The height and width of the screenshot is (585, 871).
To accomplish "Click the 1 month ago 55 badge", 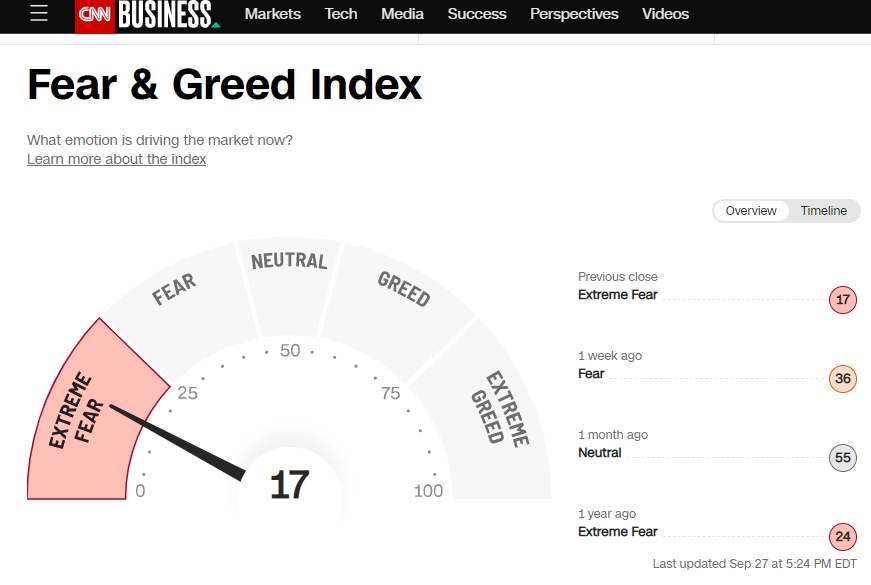I will coord(843,458).
